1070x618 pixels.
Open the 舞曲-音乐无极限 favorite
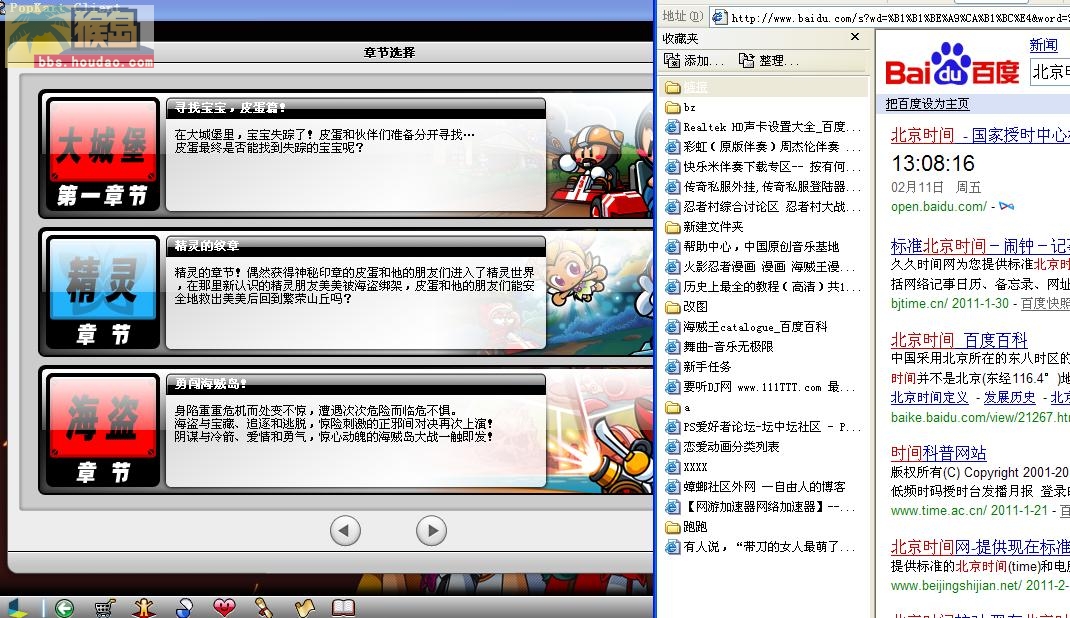(719, 347)
